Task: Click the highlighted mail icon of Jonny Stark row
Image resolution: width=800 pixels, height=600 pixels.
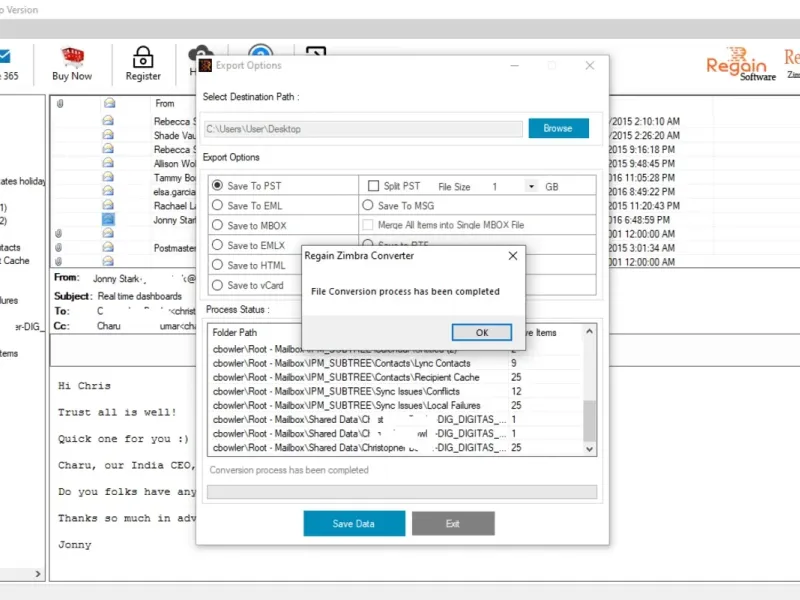Action: coord(108,219)
